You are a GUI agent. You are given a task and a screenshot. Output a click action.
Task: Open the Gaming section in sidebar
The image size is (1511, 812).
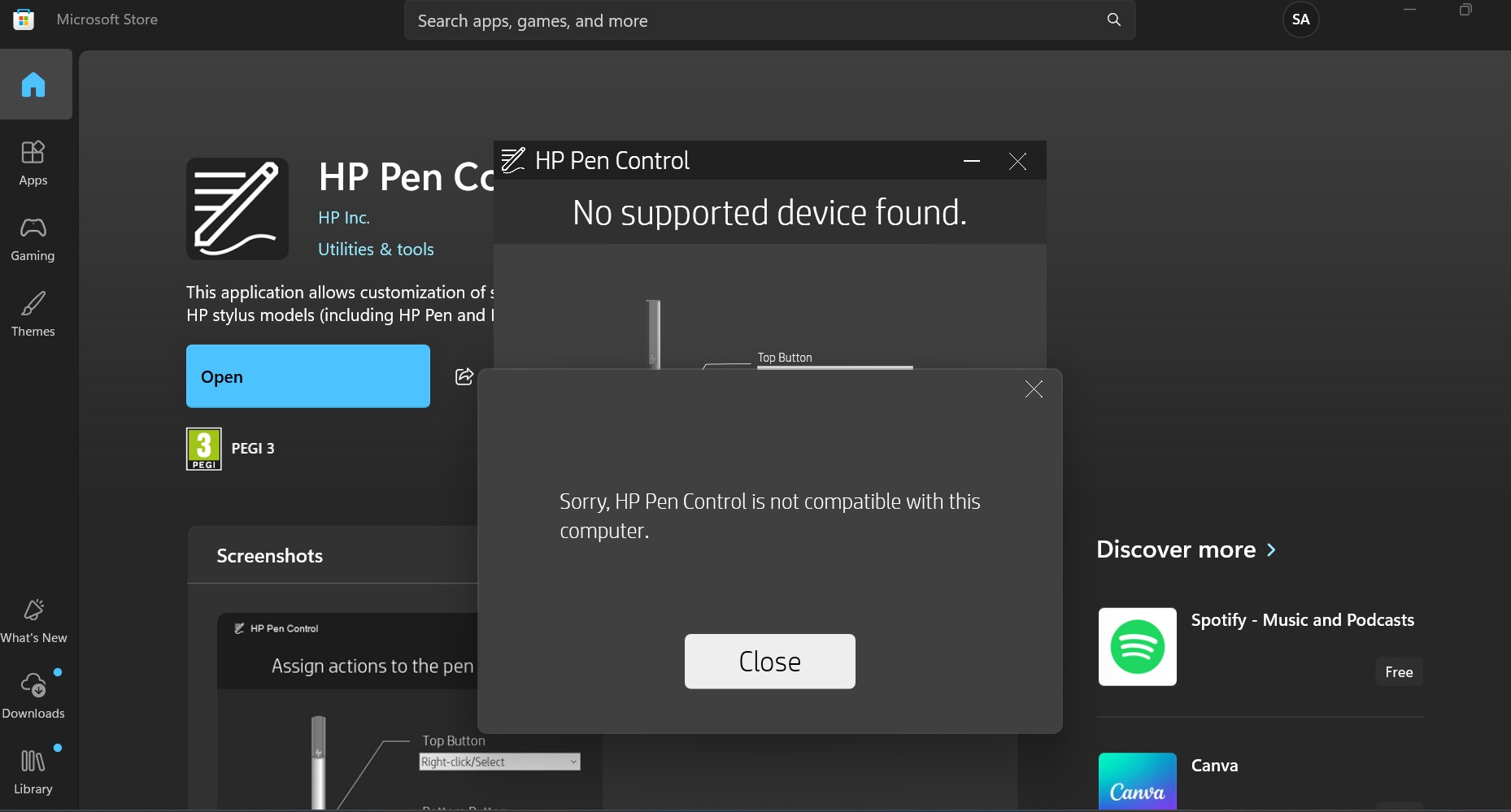(33, 239)
